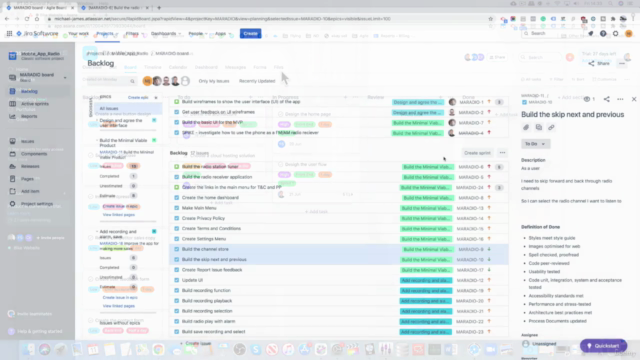Select Design and agree the user interface epic

121,123
